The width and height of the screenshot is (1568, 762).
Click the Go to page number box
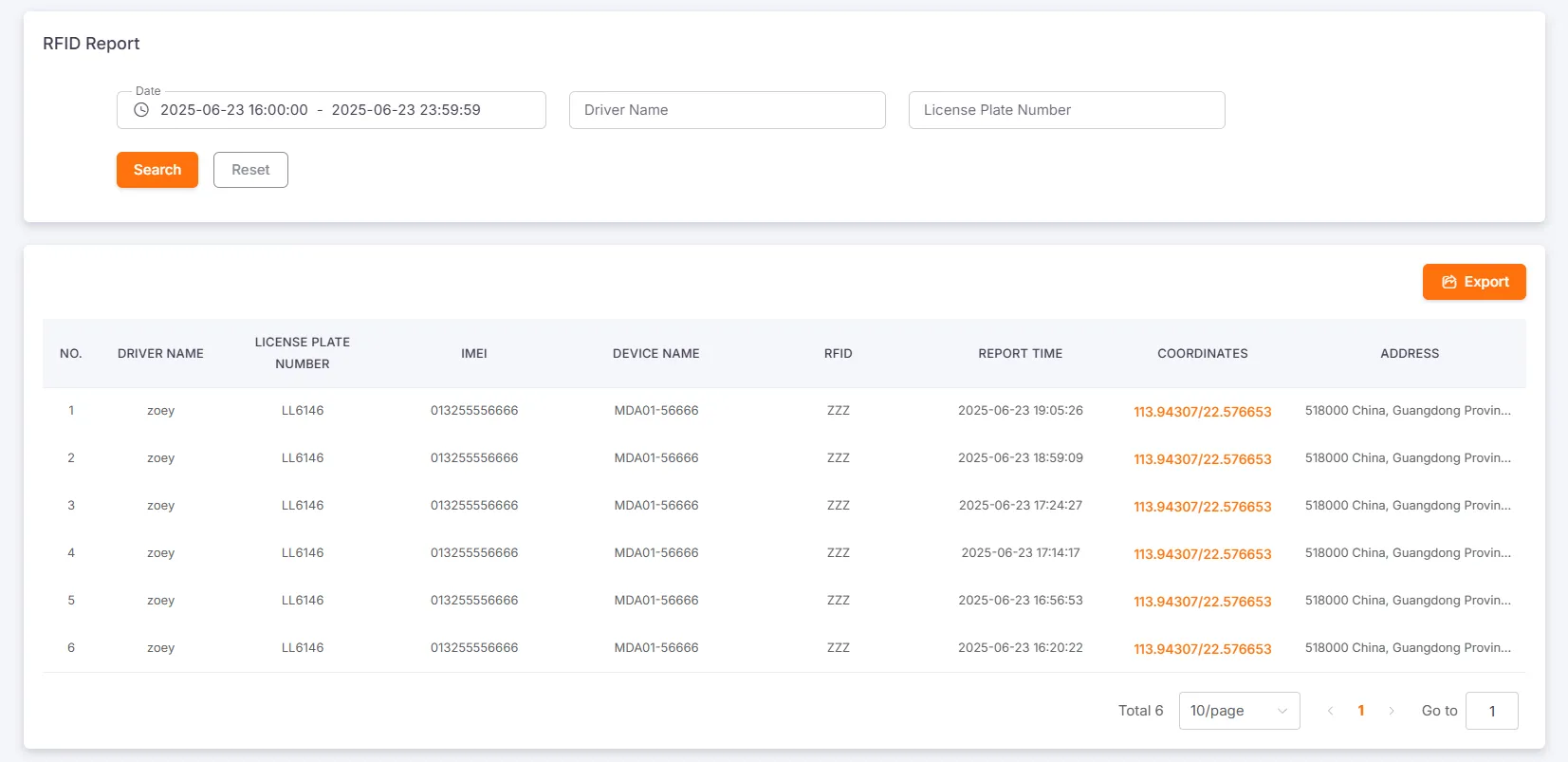click(1491, 711)
